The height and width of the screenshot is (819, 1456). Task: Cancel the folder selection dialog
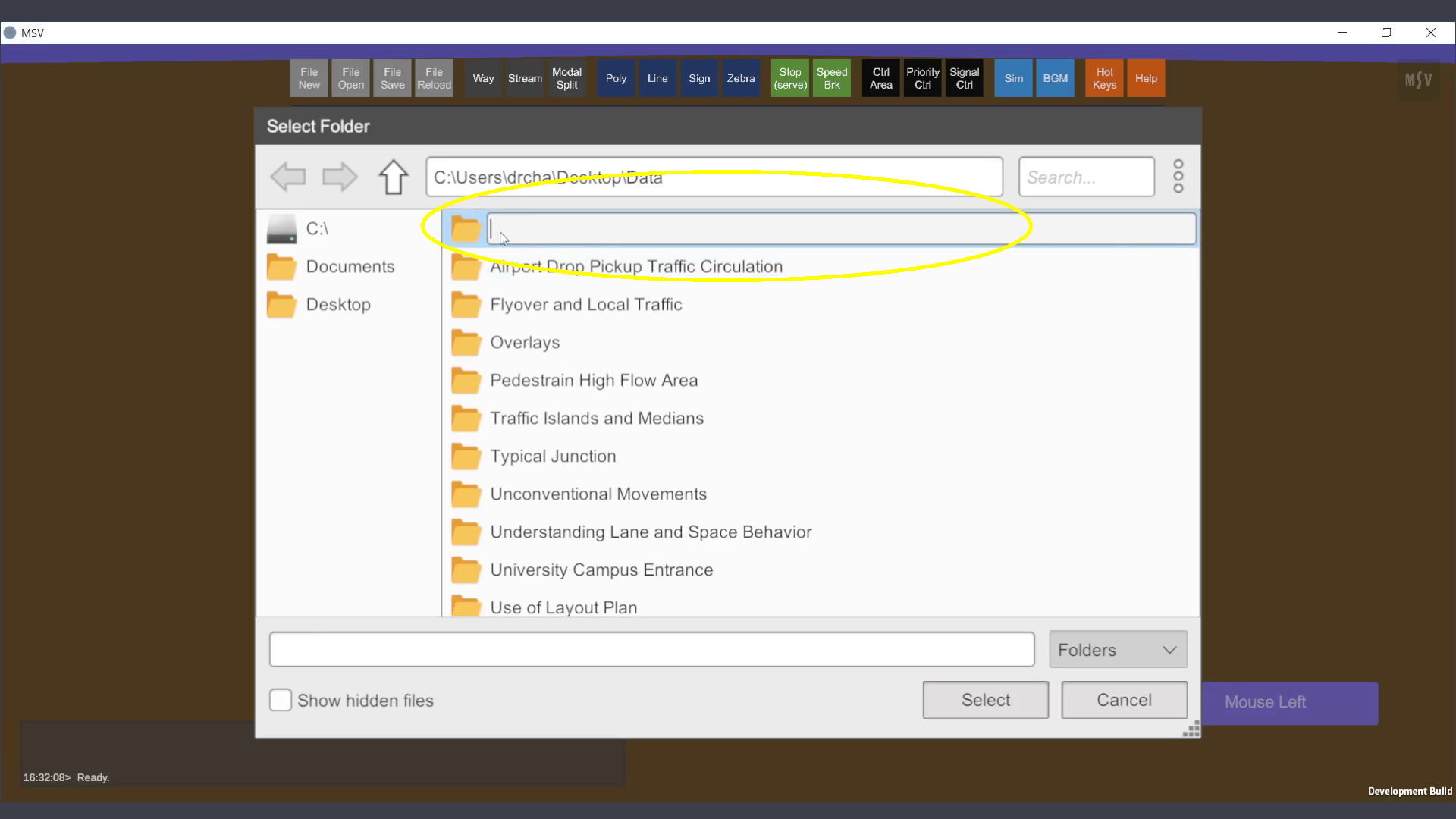pyautogui.click(x=1123, y=700)
